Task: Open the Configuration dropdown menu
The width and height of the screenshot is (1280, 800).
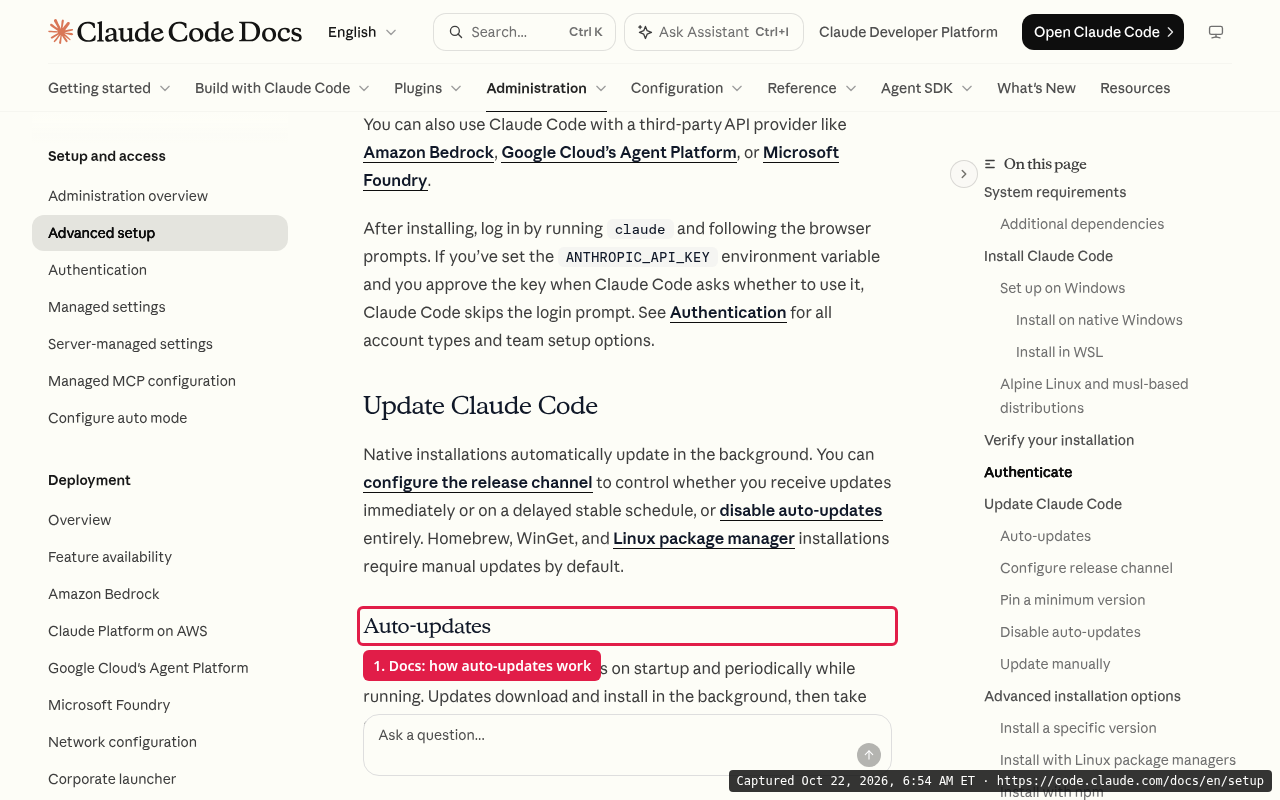Action: point(687,88)
